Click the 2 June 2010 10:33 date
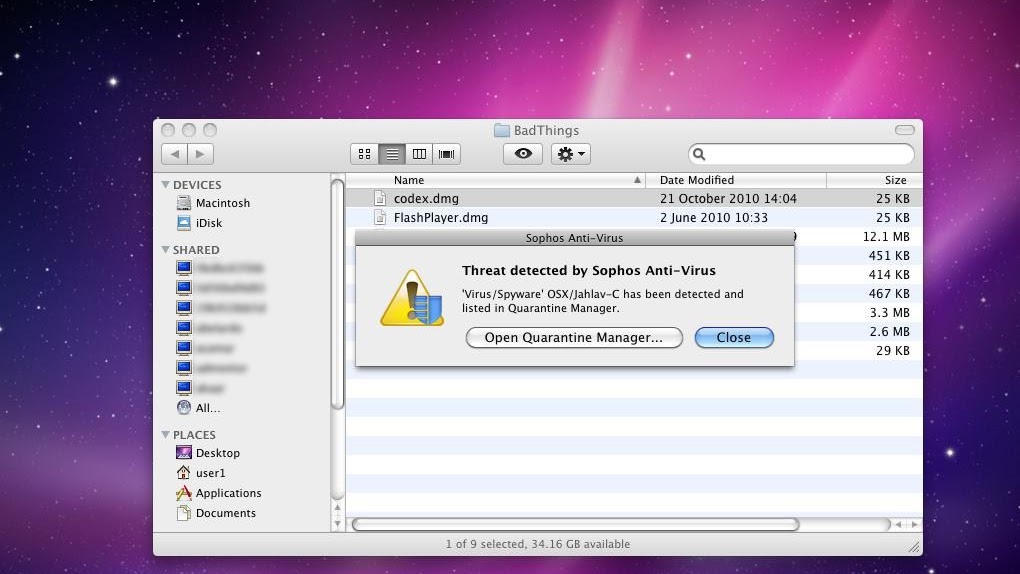Screen dimensions: 1020x574 714,217
